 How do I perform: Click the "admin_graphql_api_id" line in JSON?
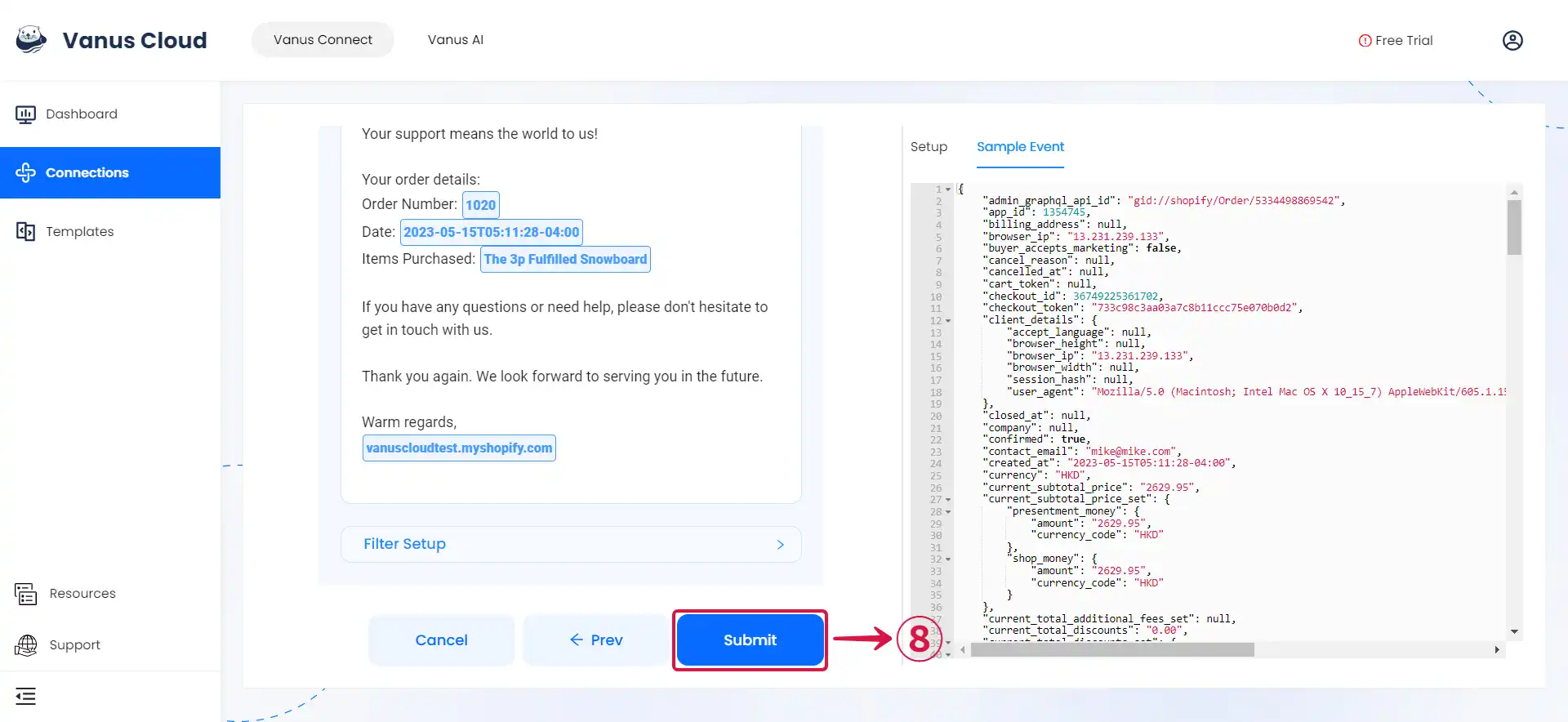tap(1164, 201)
